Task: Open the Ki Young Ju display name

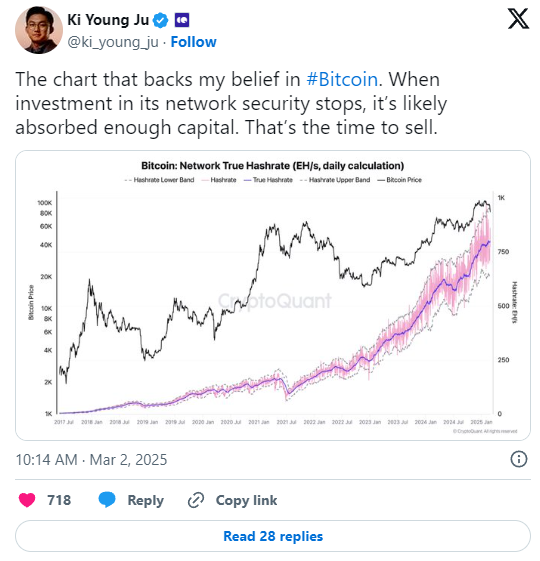Action: (x=108, y=20)
